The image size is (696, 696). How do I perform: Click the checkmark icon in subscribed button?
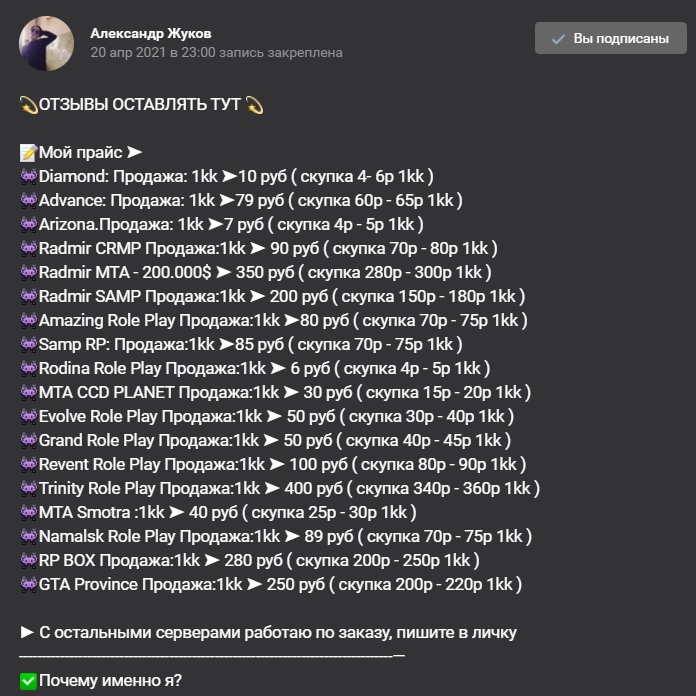[559, 39]
